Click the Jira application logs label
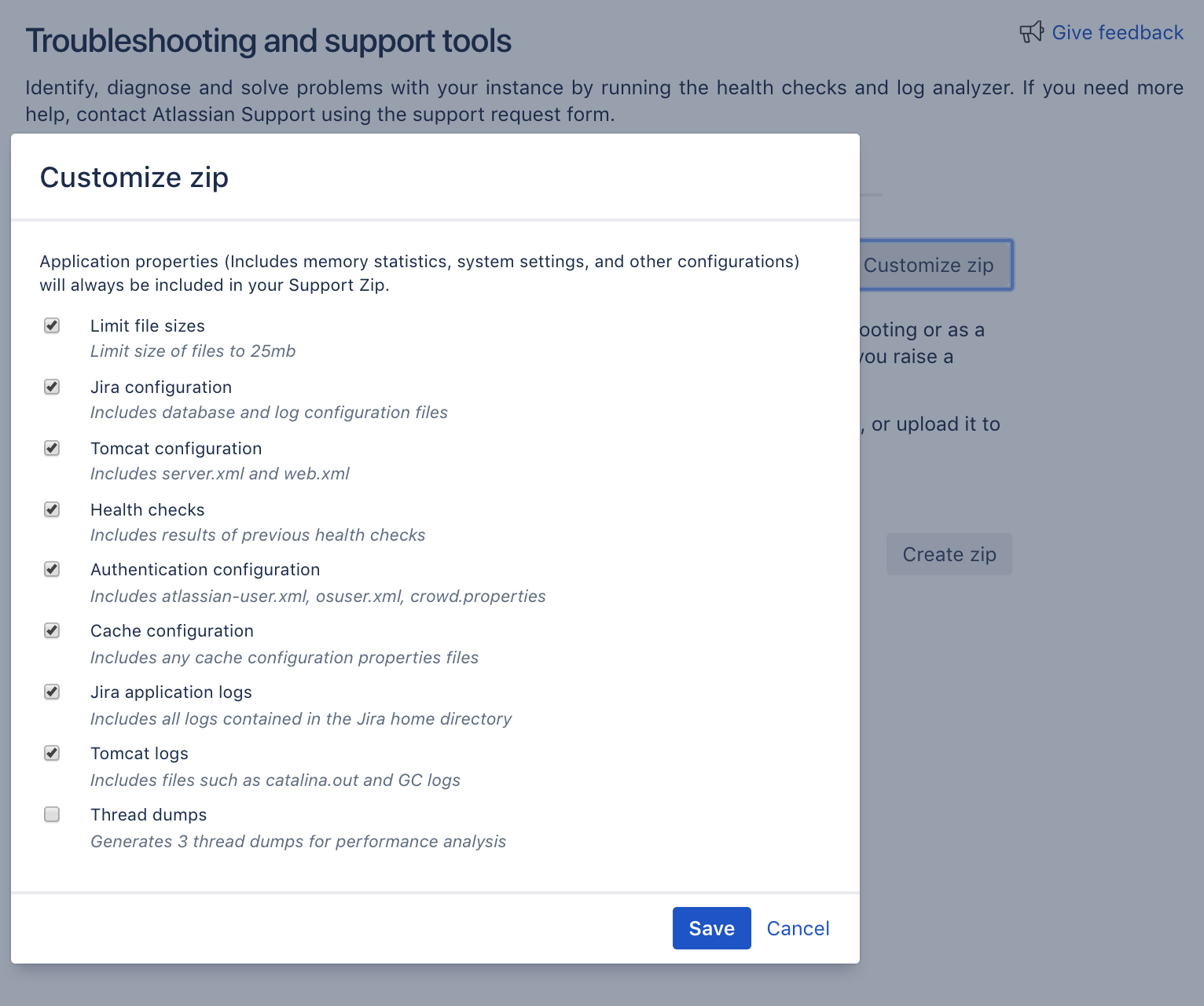This screenshot has width=1204, height=1006. (x=171, y=692)
